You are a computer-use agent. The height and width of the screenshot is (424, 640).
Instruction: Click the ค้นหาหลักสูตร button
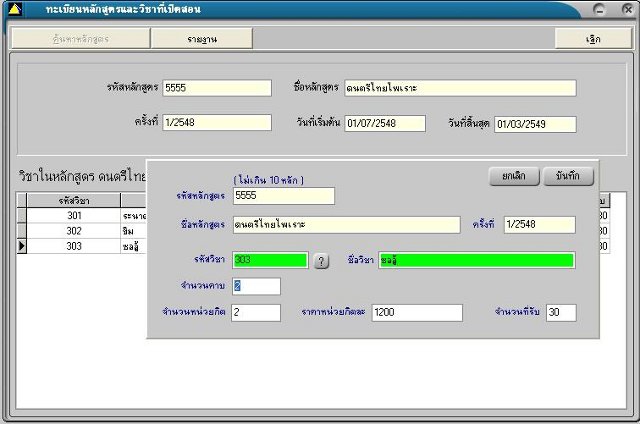point(81,39)
